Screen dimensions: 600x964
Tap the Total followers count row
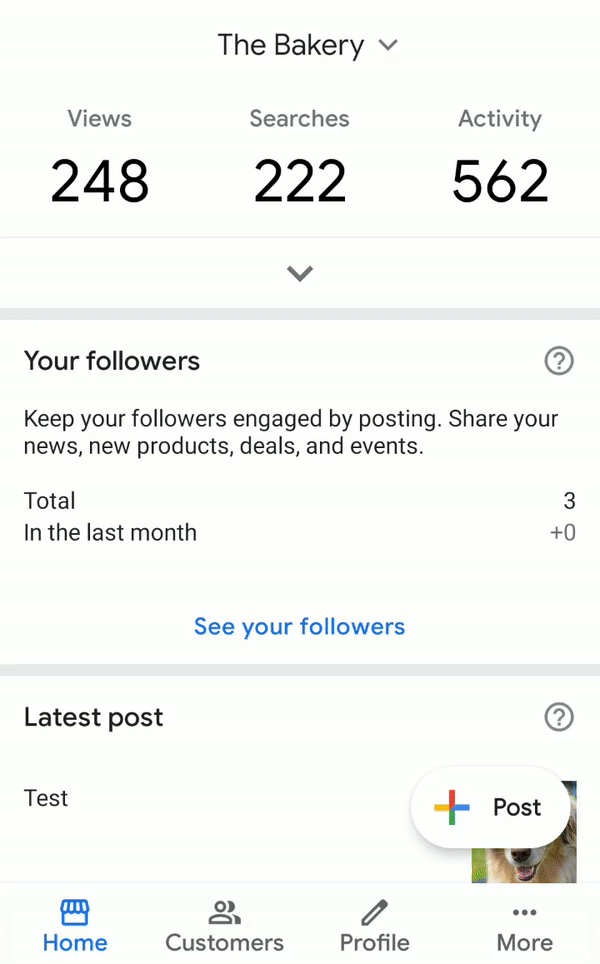pyautogui.click(x=300, y=501)
